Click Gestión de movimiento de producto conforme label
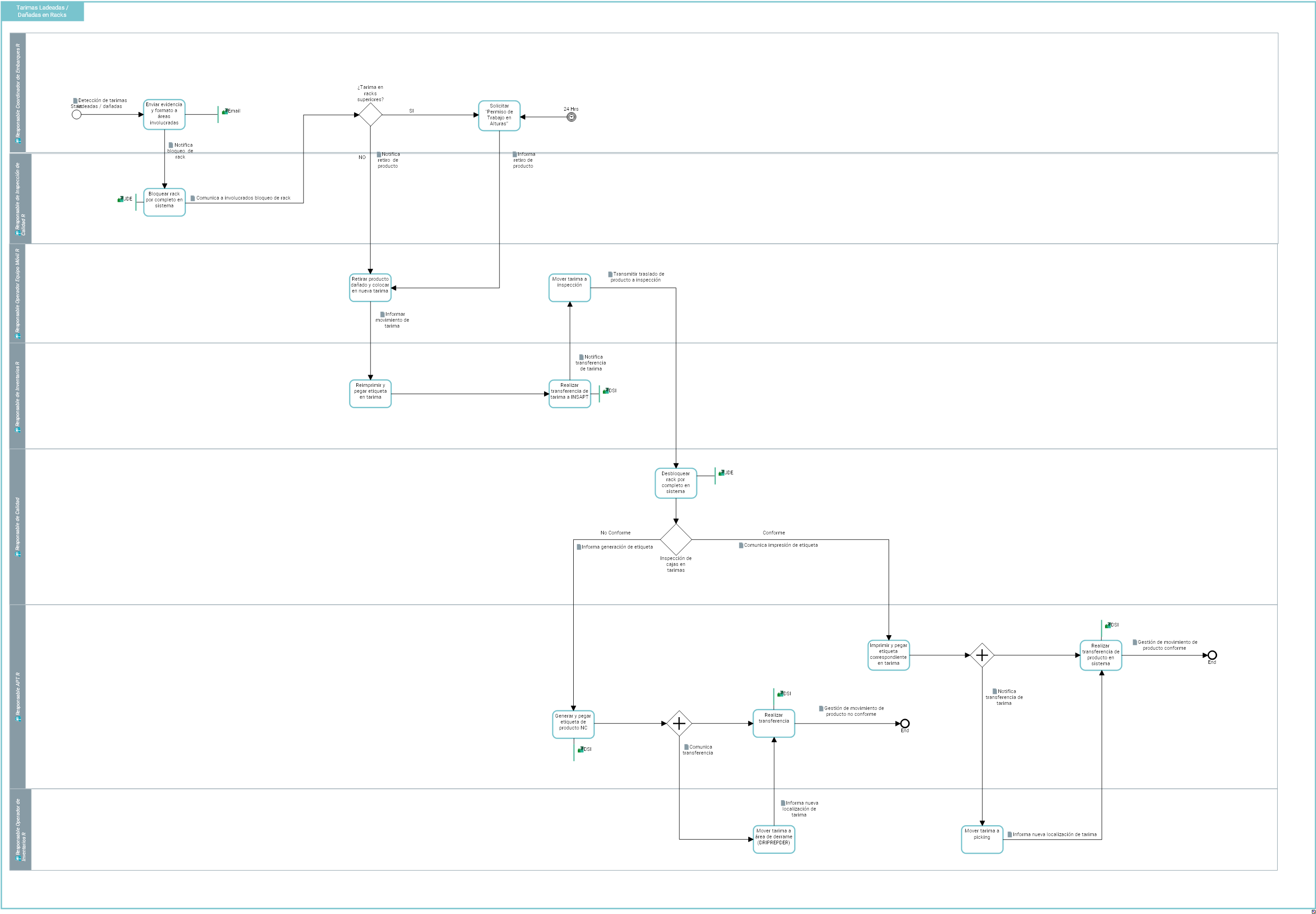The height and width of the screenshot is (914, 1316). (x=1165, y=645)
